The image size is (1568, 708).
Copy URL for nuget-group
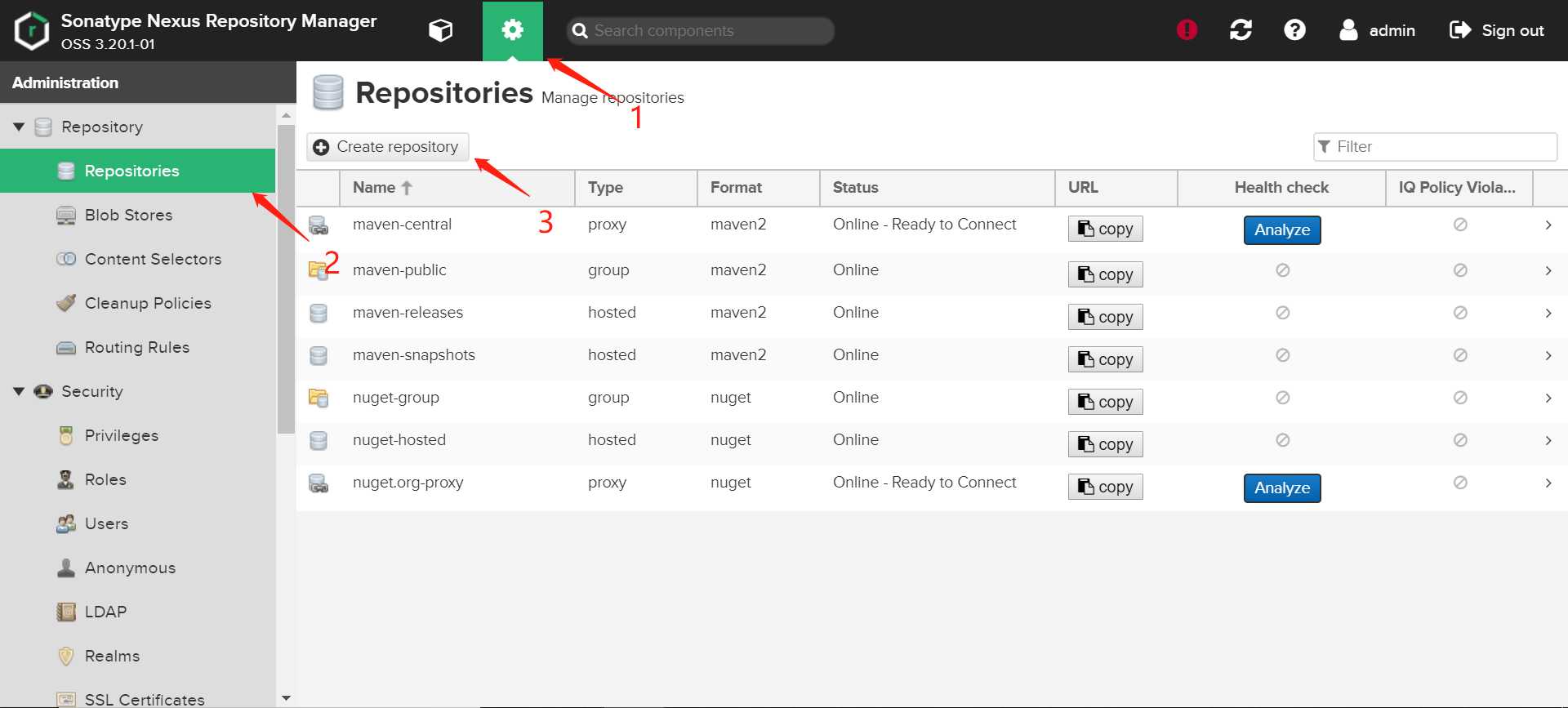point(1105,402)
